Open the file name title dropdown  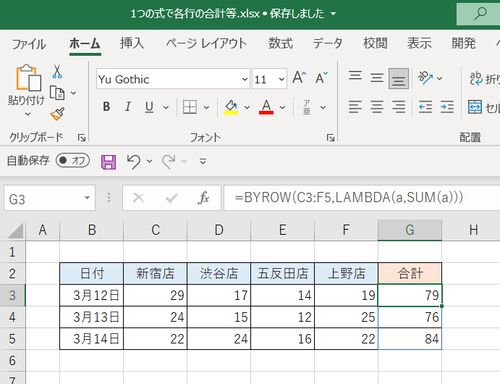coord(333,14)
